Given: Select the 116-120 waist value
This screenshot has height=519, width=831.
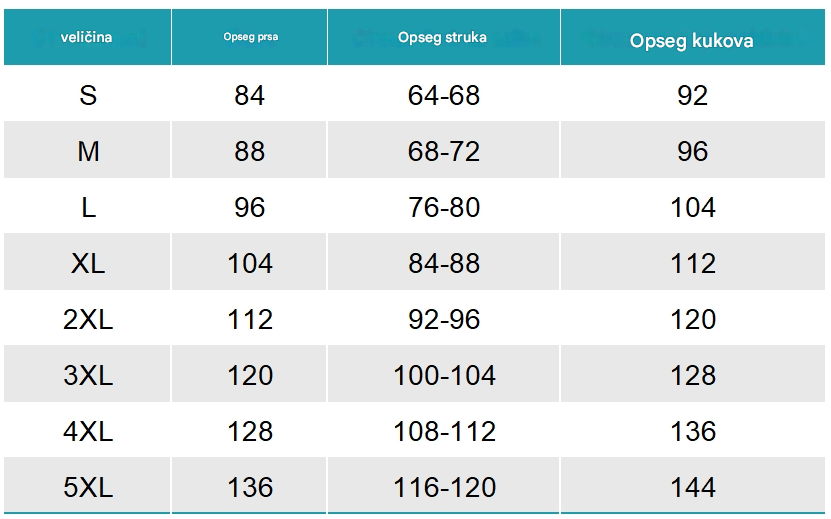Looking at the screenshot, I should (x=444, y=486).
